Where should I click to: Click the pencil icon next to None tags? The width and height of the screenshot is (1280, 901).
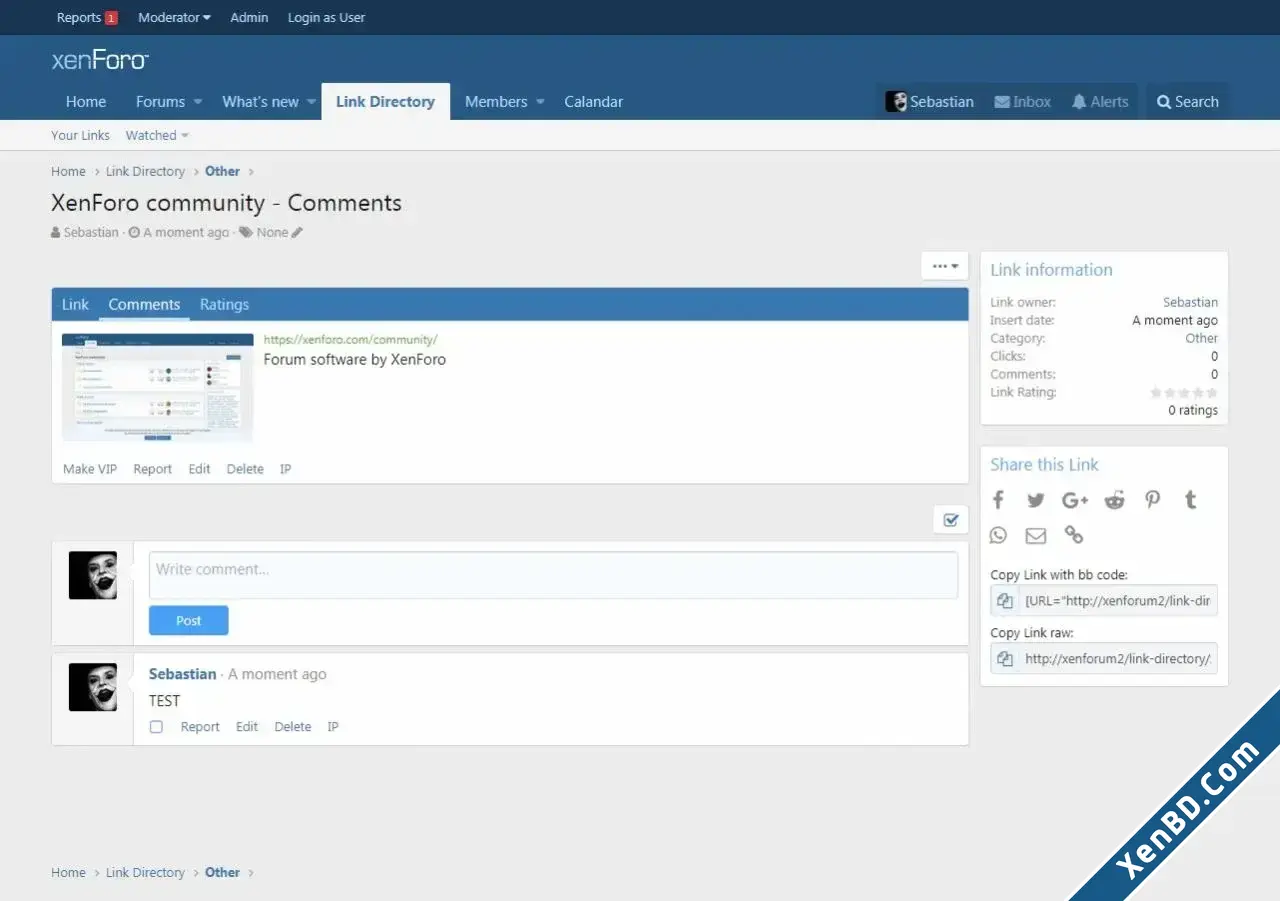tap(297, 232)
